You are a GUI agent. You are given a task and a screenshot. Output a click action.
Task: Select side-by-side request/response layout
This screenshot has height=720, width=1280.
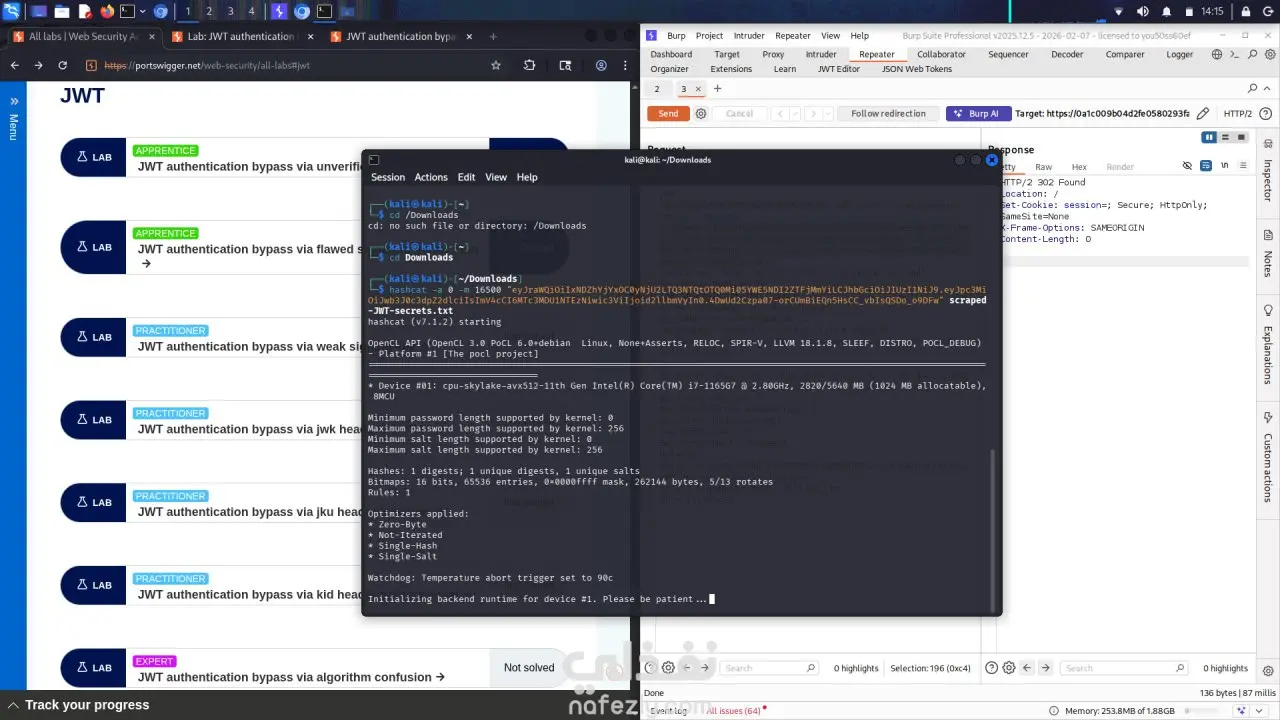click(1209, 137)
